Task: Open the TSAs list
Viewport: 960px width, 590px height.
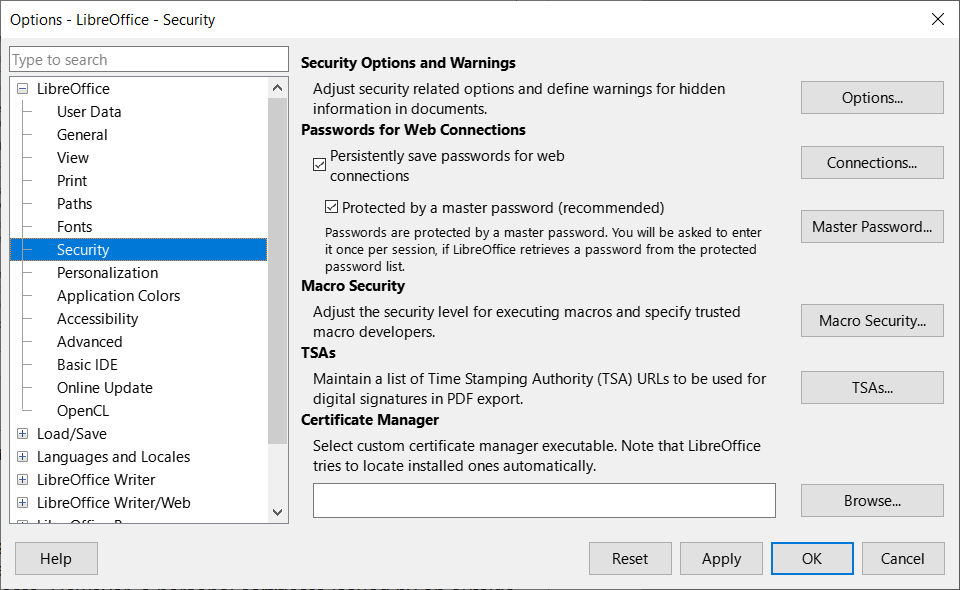Action: 871,387
